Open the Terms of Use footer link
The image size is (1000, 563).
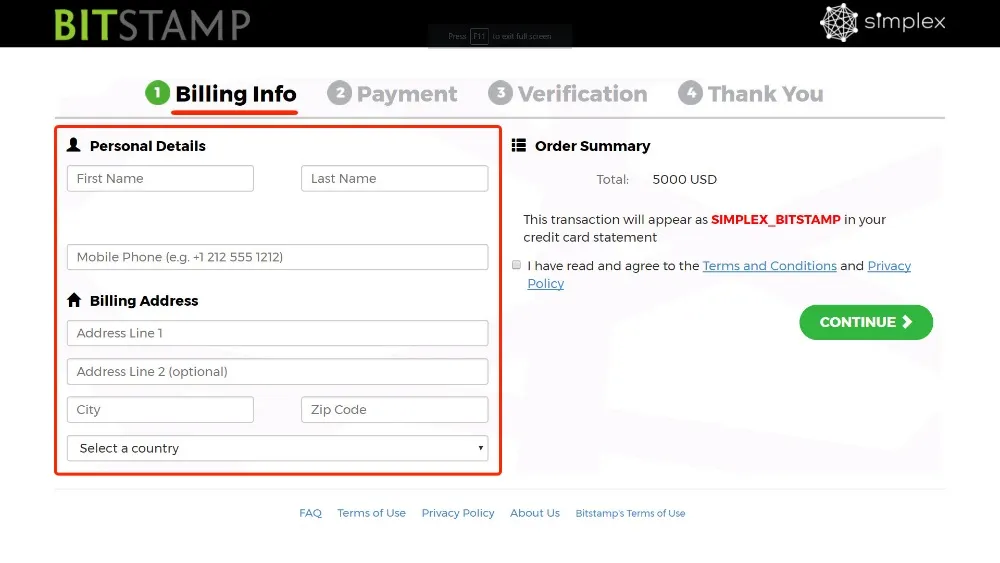tap(371, 513)
